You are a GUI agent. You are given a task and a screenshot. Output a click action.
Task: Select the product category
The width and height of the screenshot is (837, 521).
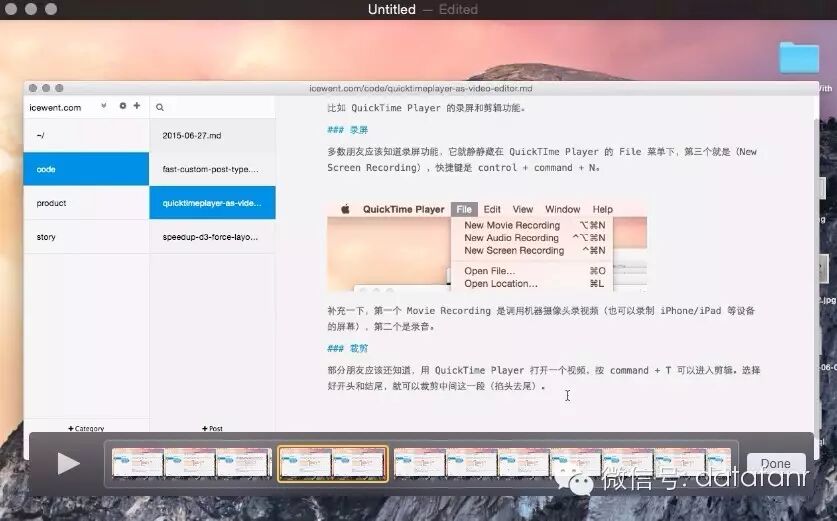pyautogui.click(x=86, y=203)
